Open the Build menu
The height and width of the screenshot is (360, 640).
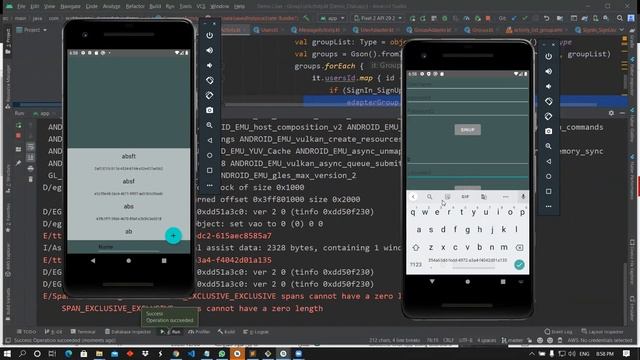(x=155, y=7)
